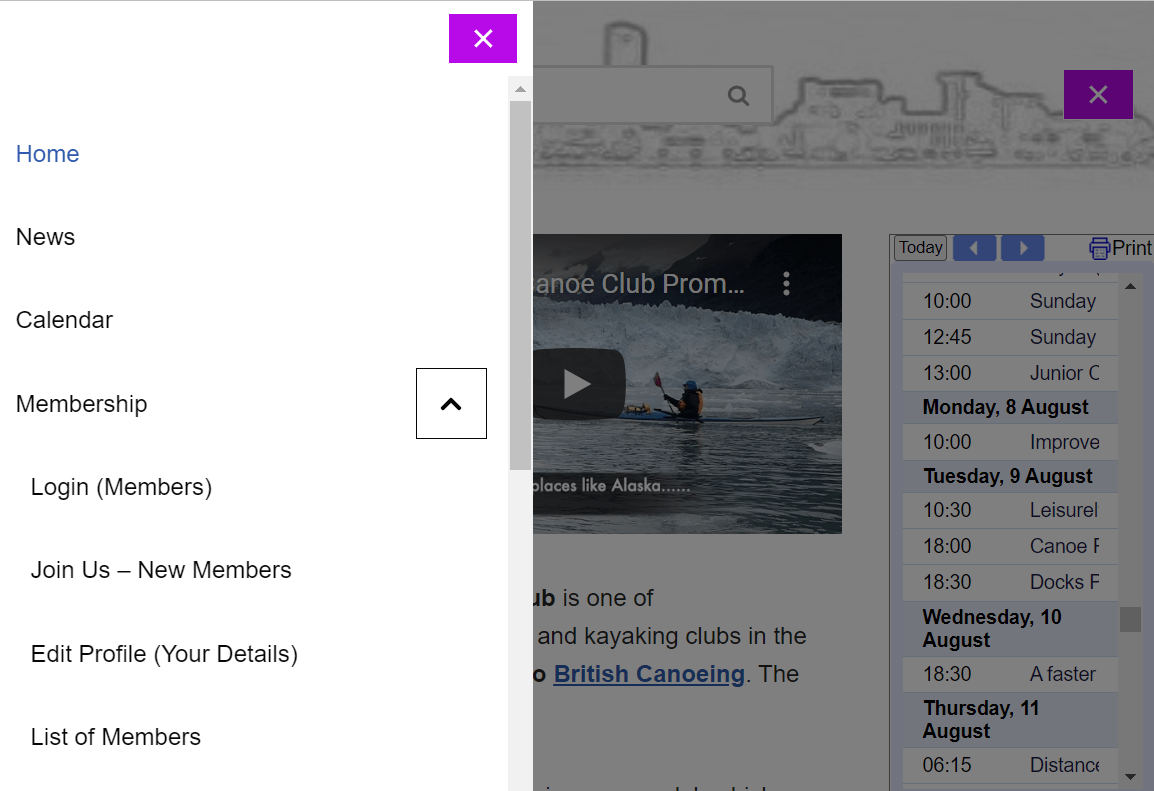Click the Print icon above the calendar
The width and height of the screenshot is (1154, 791).
(1100, 247)
